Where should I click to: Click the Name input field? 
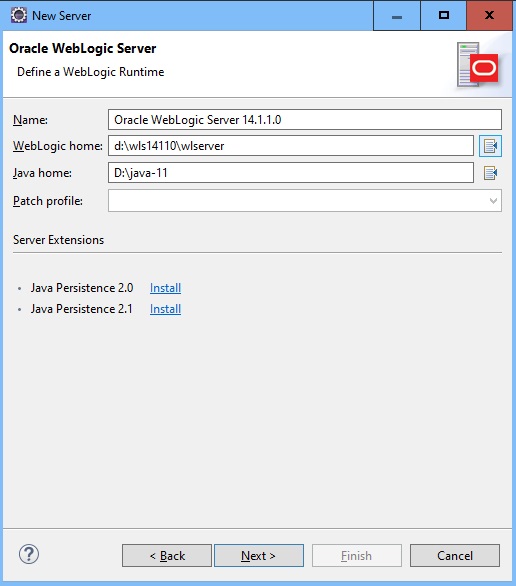click(x=305, y=120)
